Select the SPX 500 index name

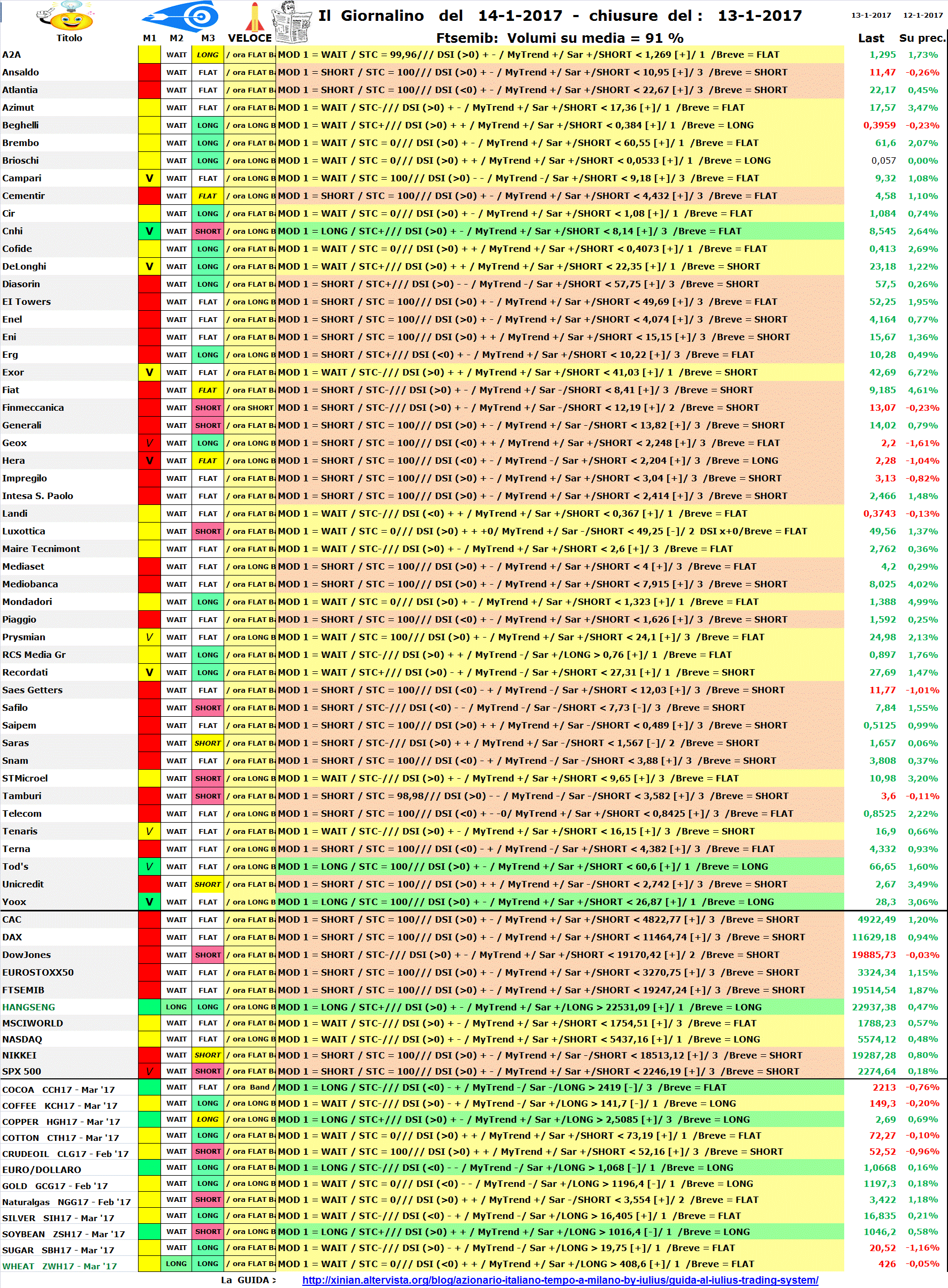click(22, 1071)
